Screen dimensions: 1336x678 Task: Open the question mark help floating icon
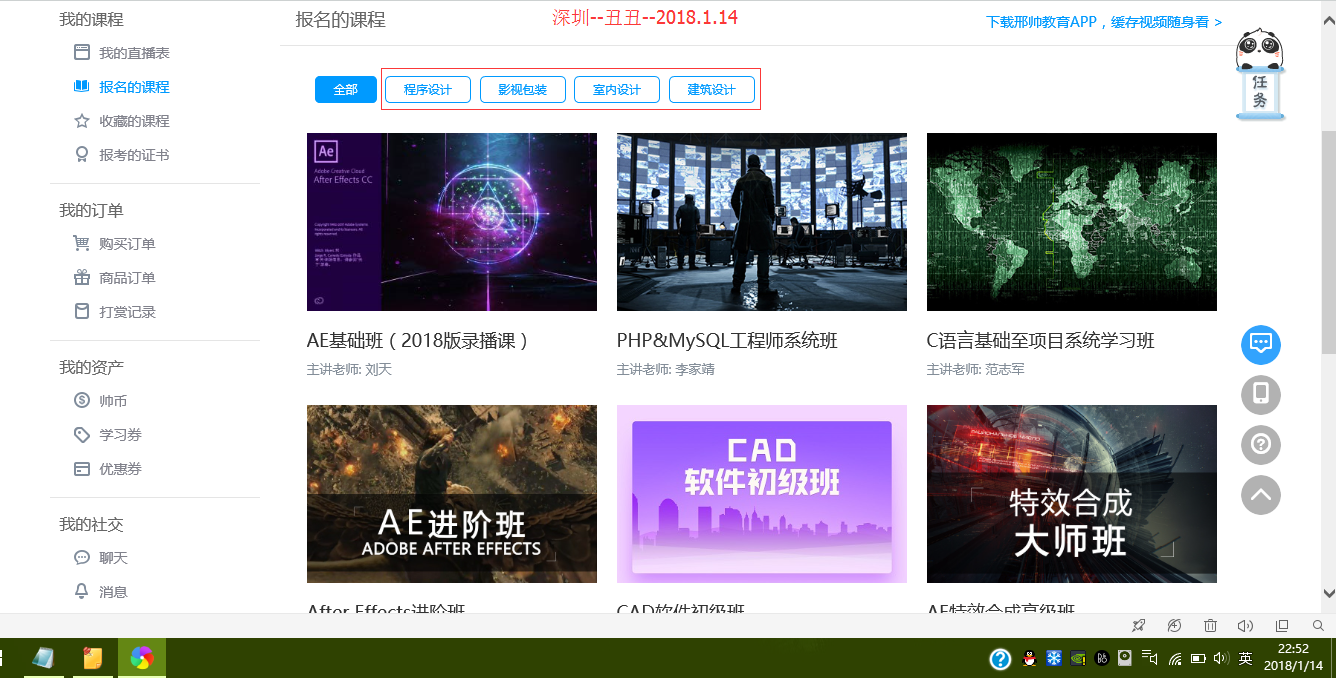pyautogui.click(x=1260, y=444)
